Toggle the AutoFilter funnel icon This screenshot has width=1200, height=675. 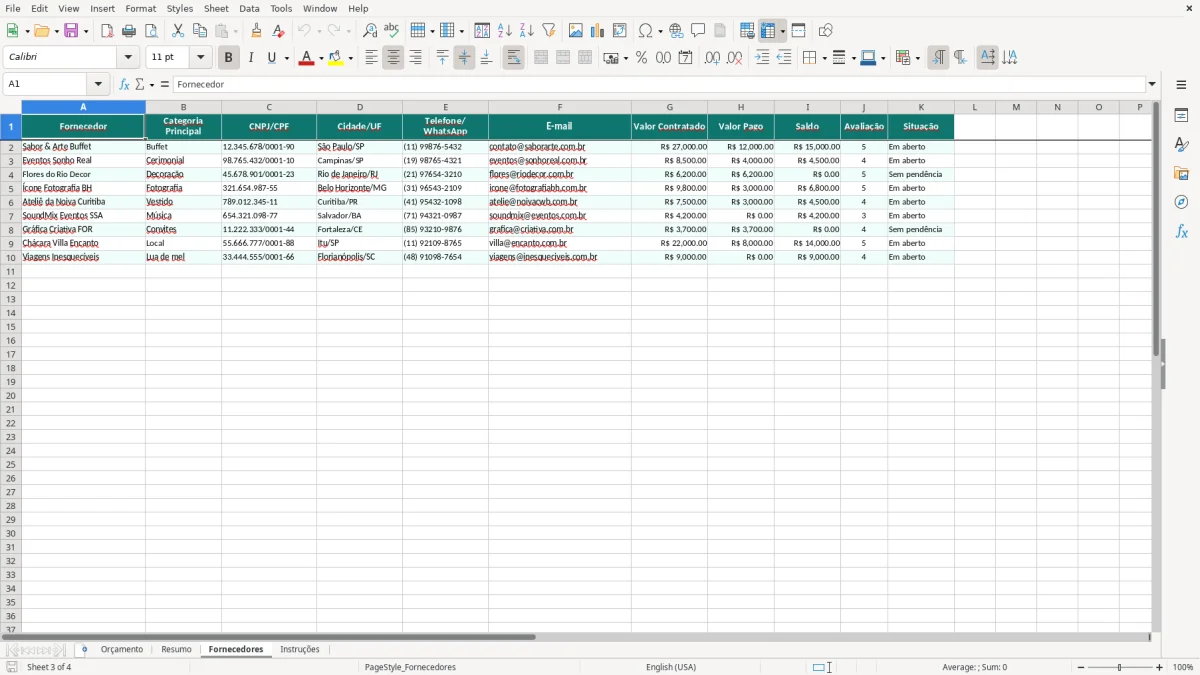(x=548, y=31)
